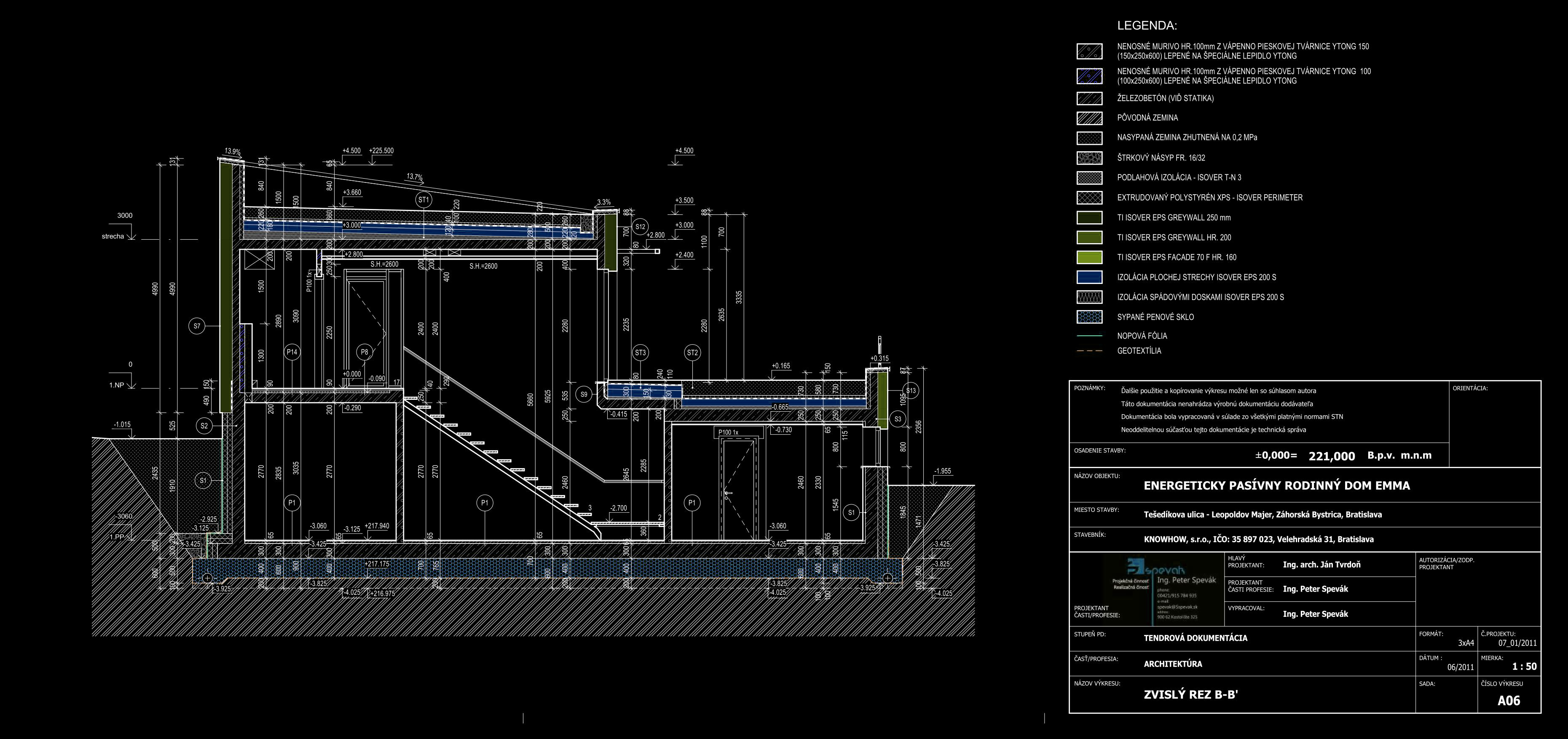Select the SYPANÉ PENOVÉ SKLO legend swatch
This screenshot has width=1568, height=739.
(1089, 317)
